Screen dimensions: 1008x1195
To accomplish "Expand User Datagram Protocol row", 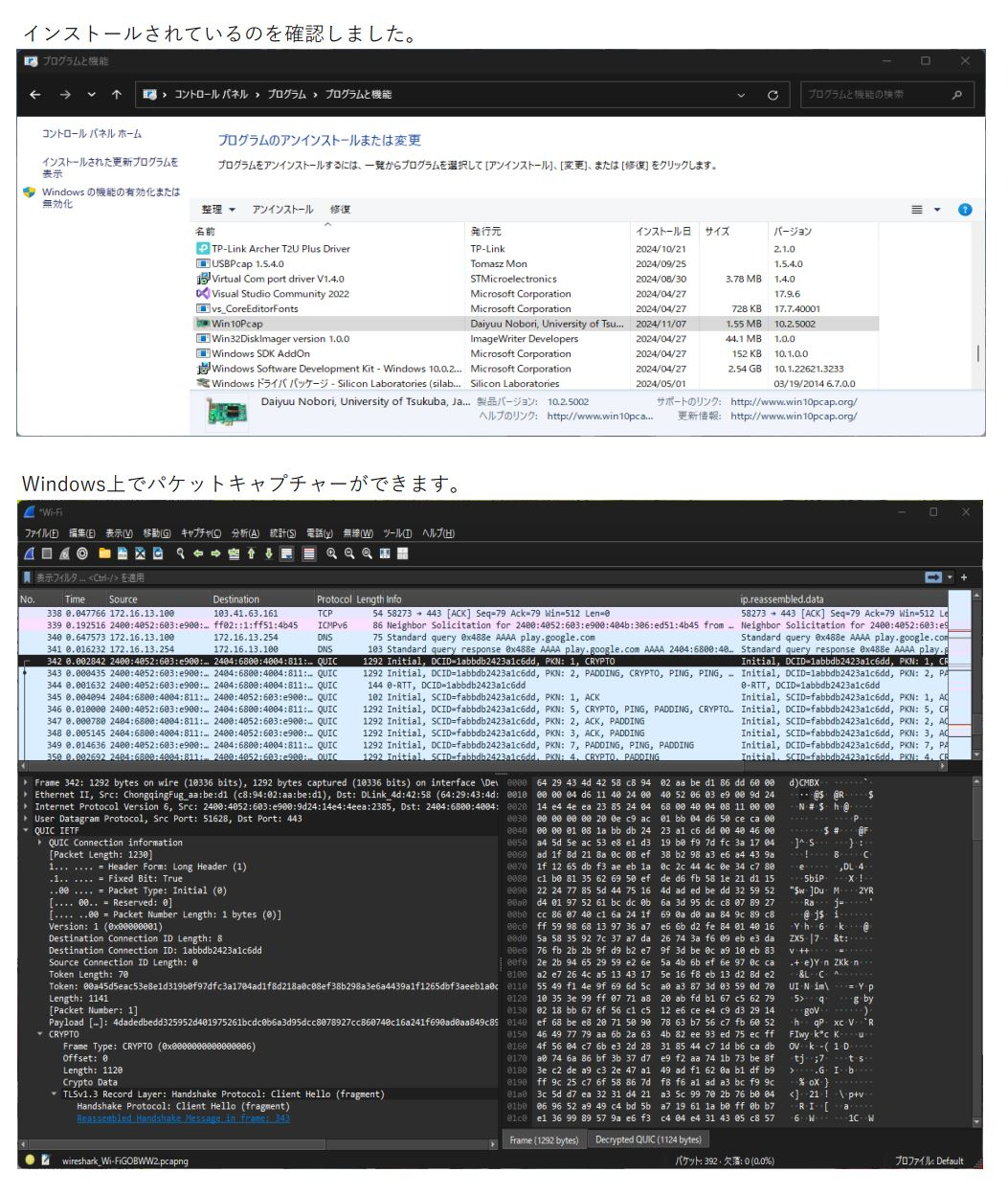I will (26, 819).
